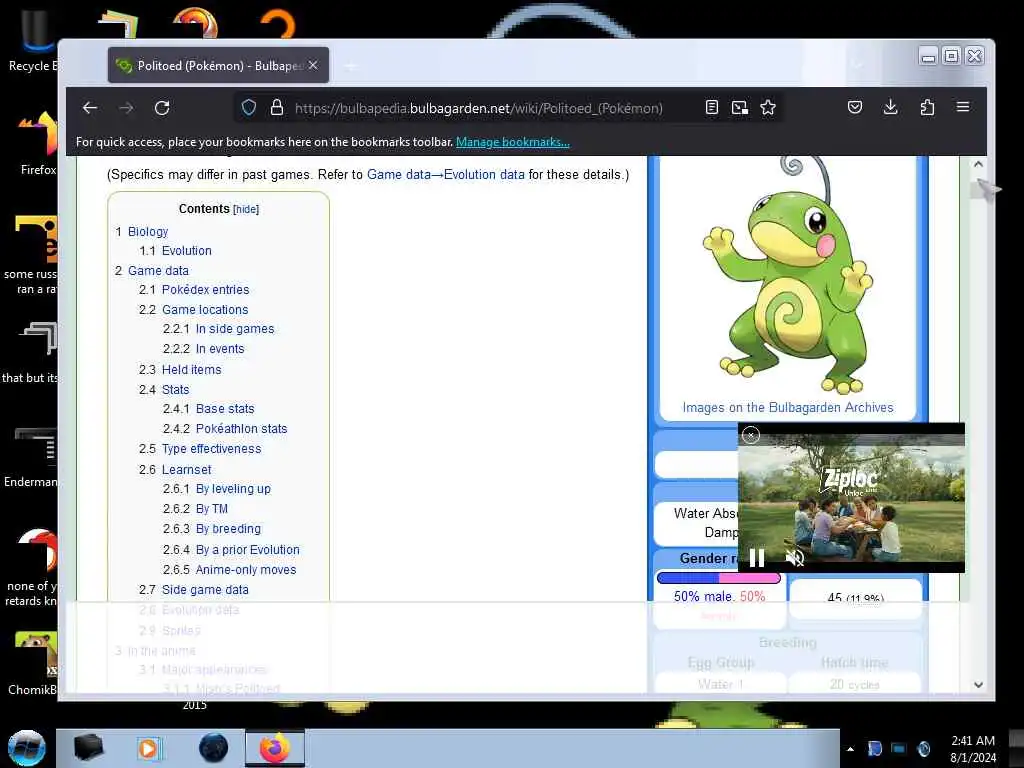Go to Type effectiveness section

(x=211, y=449)
